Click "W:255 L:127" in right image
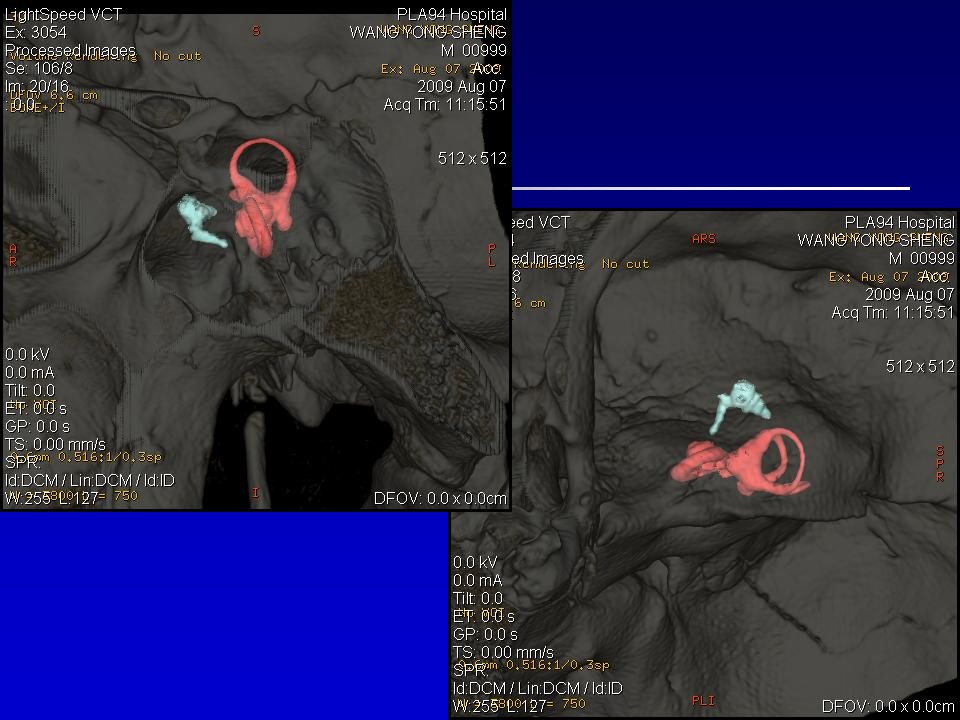 500,706
